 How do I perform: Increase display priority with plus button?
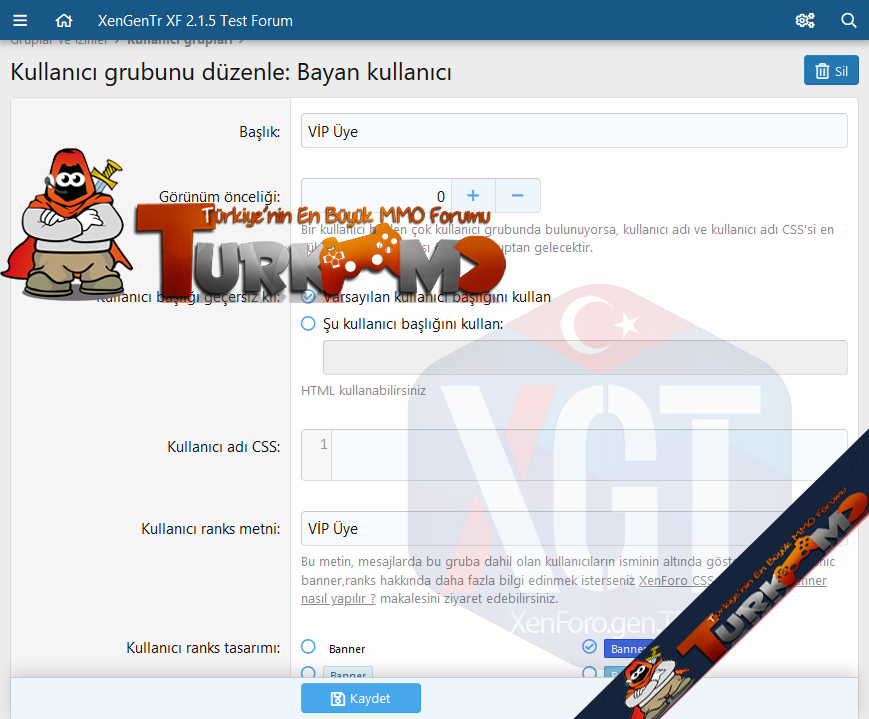pyautogui.click(x=473, y=196)
